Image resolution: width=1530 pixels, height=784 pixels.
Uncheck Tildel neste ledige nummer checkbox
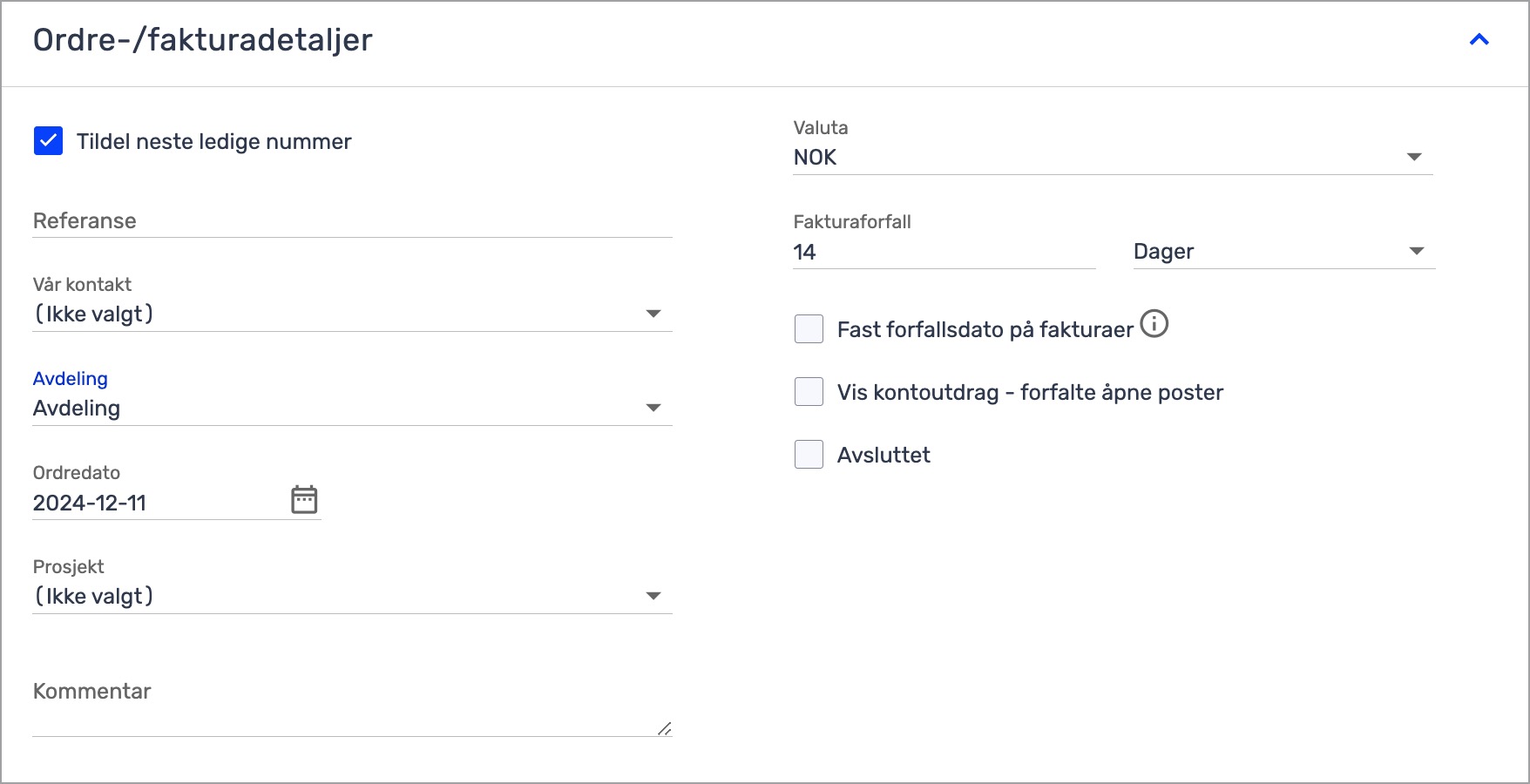pyautogui.click(x=48, y=140)
